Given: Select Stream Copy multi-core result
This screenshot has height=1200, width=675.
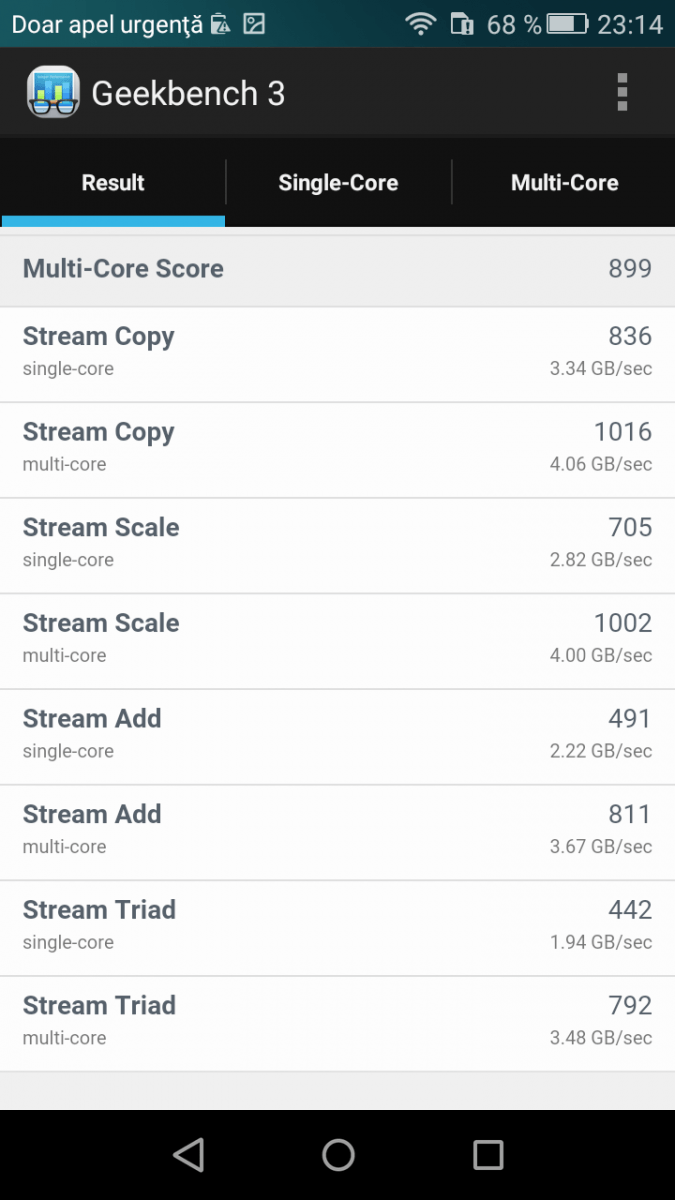Looking at the screenshot, I should [337, 451].
